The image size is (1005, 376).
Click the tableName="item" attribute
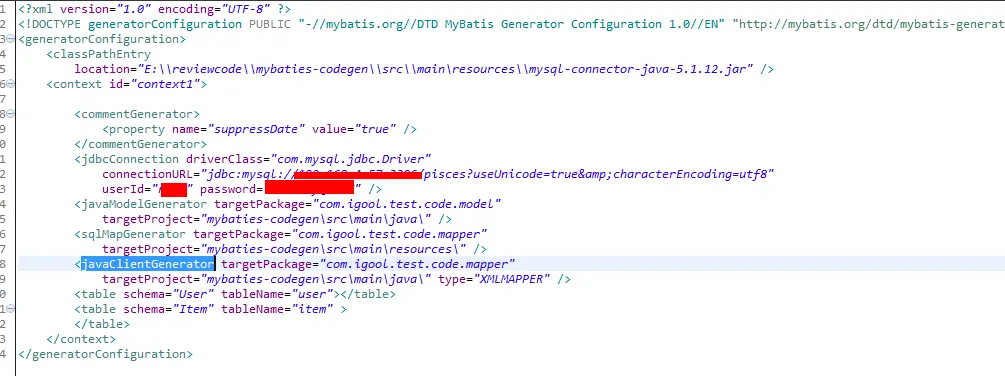coord(276,309)
